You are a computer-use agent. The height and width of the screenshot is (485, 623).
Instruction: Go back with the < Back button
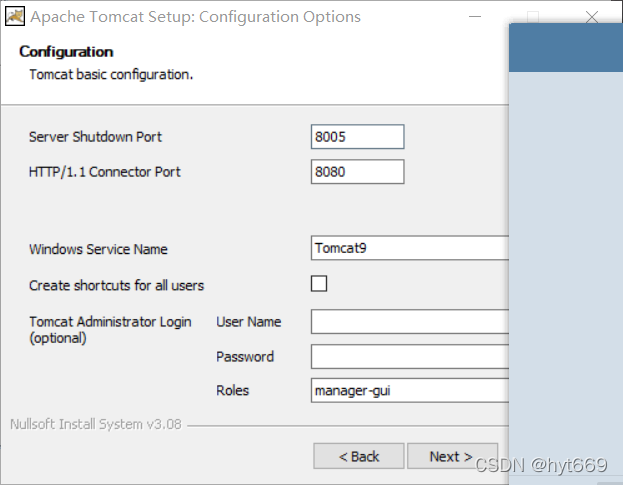click(359, 456)
